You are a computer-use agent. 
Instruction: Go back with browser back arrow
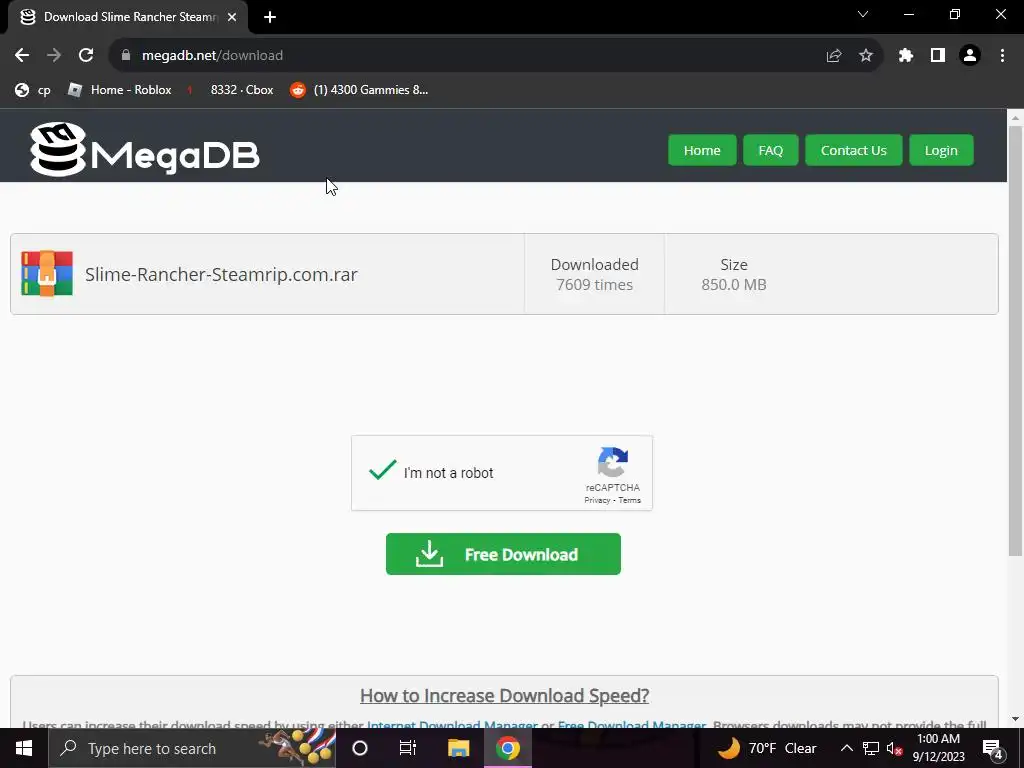click(22, 56)
